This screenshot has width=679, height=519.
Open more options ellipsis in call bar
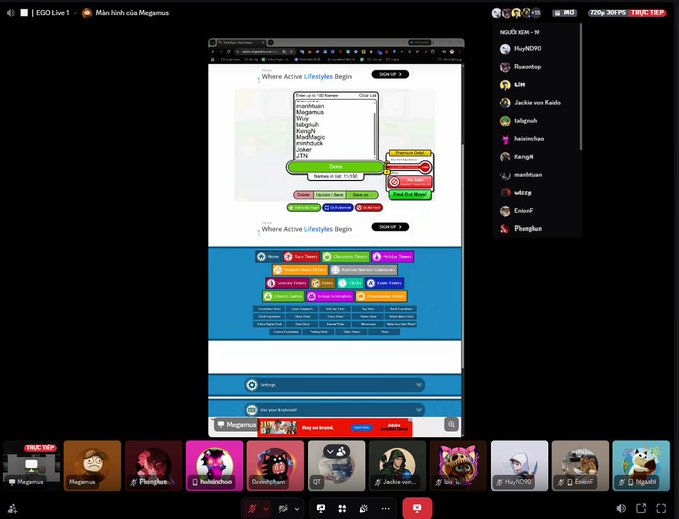pyautogui.click(x=385, y=509)
